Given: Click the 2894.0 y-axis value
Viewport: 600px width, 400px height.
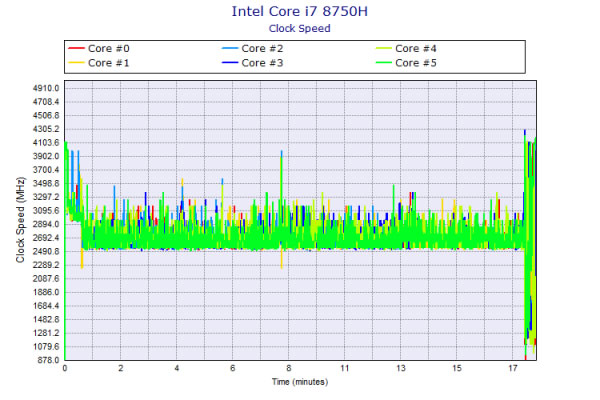Looking at the screenshot, I should (46, 224).
